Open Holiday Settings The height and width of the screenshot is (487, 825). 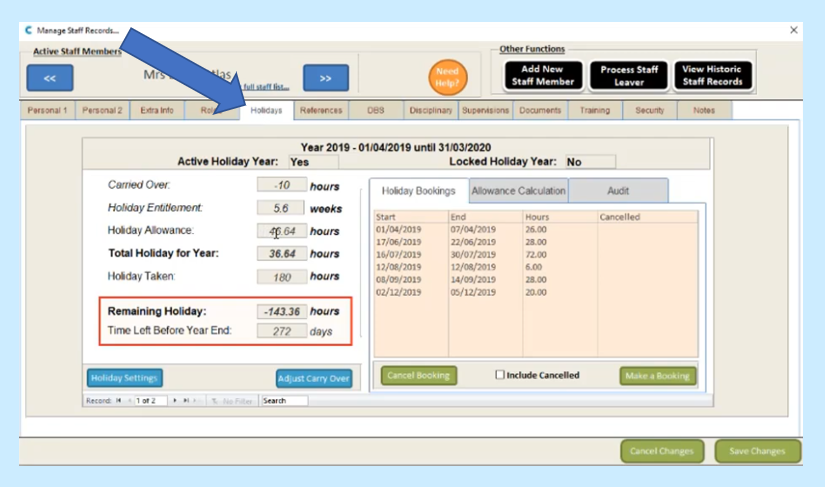coord(125,378)
